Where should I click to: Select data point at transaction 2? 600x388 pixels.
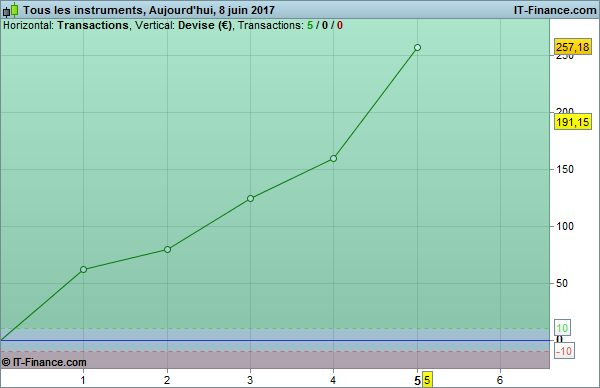point(167,249)
